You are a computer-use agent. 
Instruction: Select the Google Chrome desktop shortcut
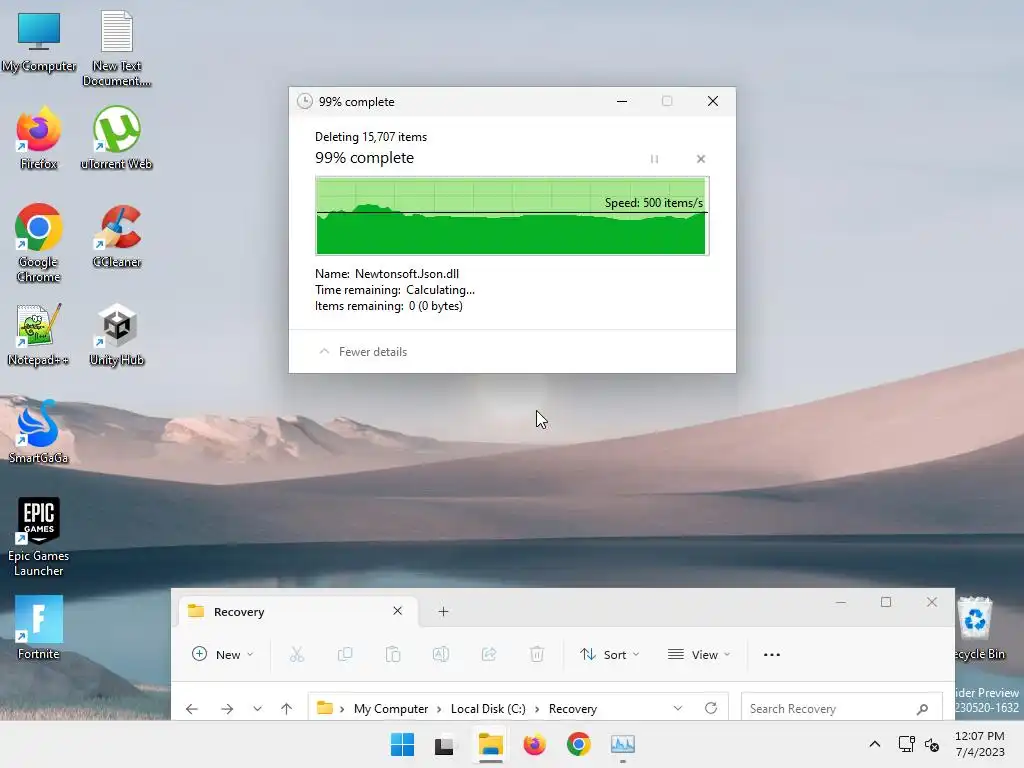(x=39, y=242)
